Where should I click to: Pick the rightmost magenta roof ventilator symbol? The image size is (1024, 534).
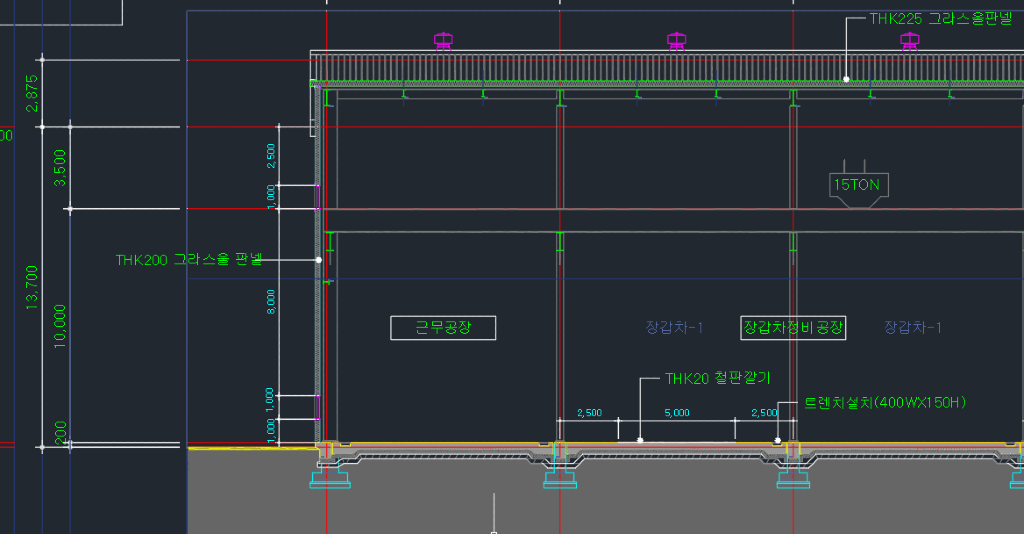click(x=909, y=41)
